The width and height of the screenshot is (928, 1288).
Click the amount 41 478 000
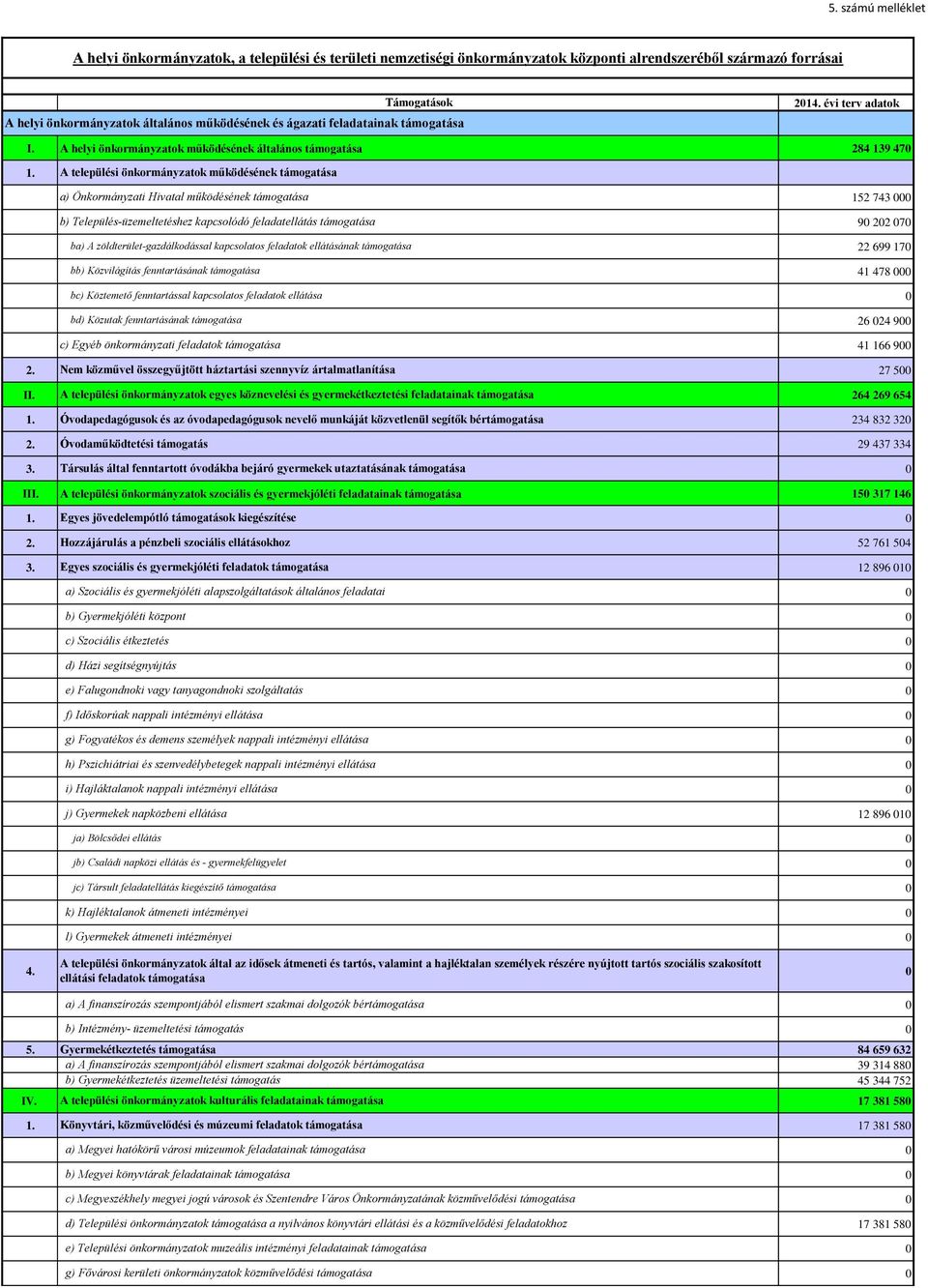pyautogui.click(x=884, y=272)
